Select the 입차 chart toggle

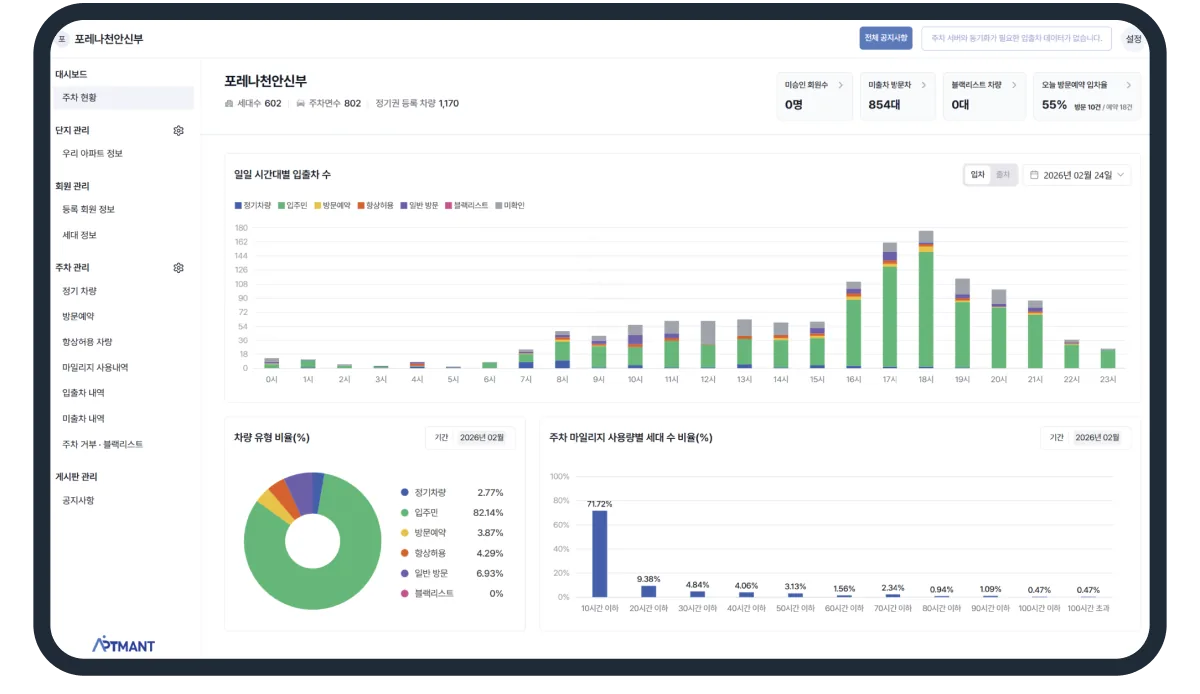tap(978, 175)
